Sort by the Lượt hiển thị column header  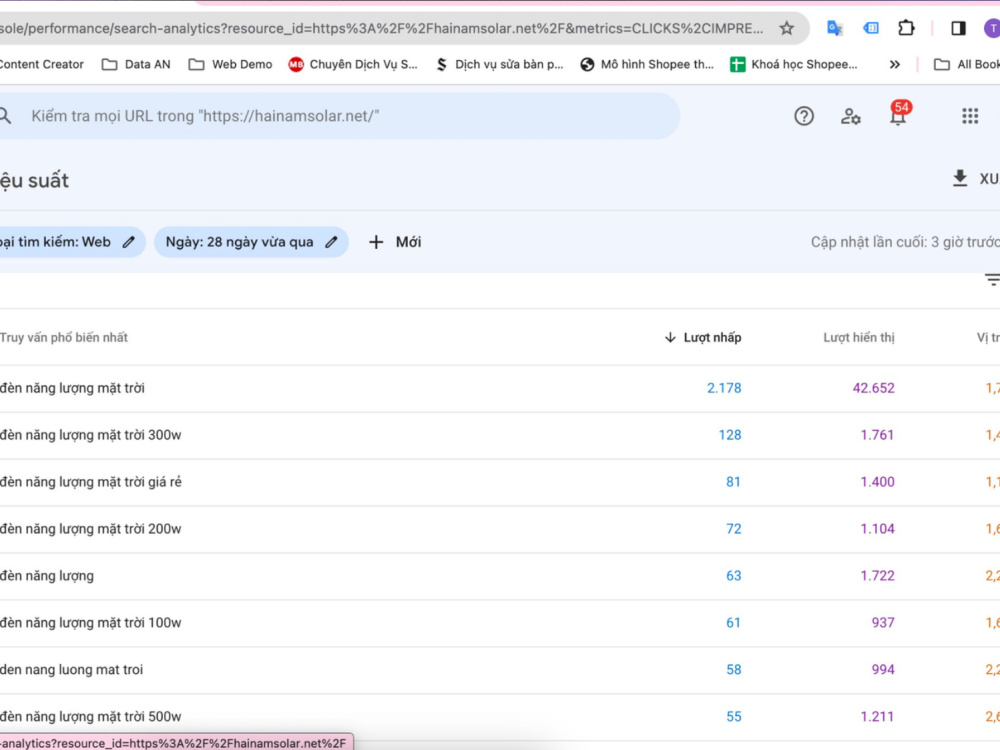click(858, 337)
